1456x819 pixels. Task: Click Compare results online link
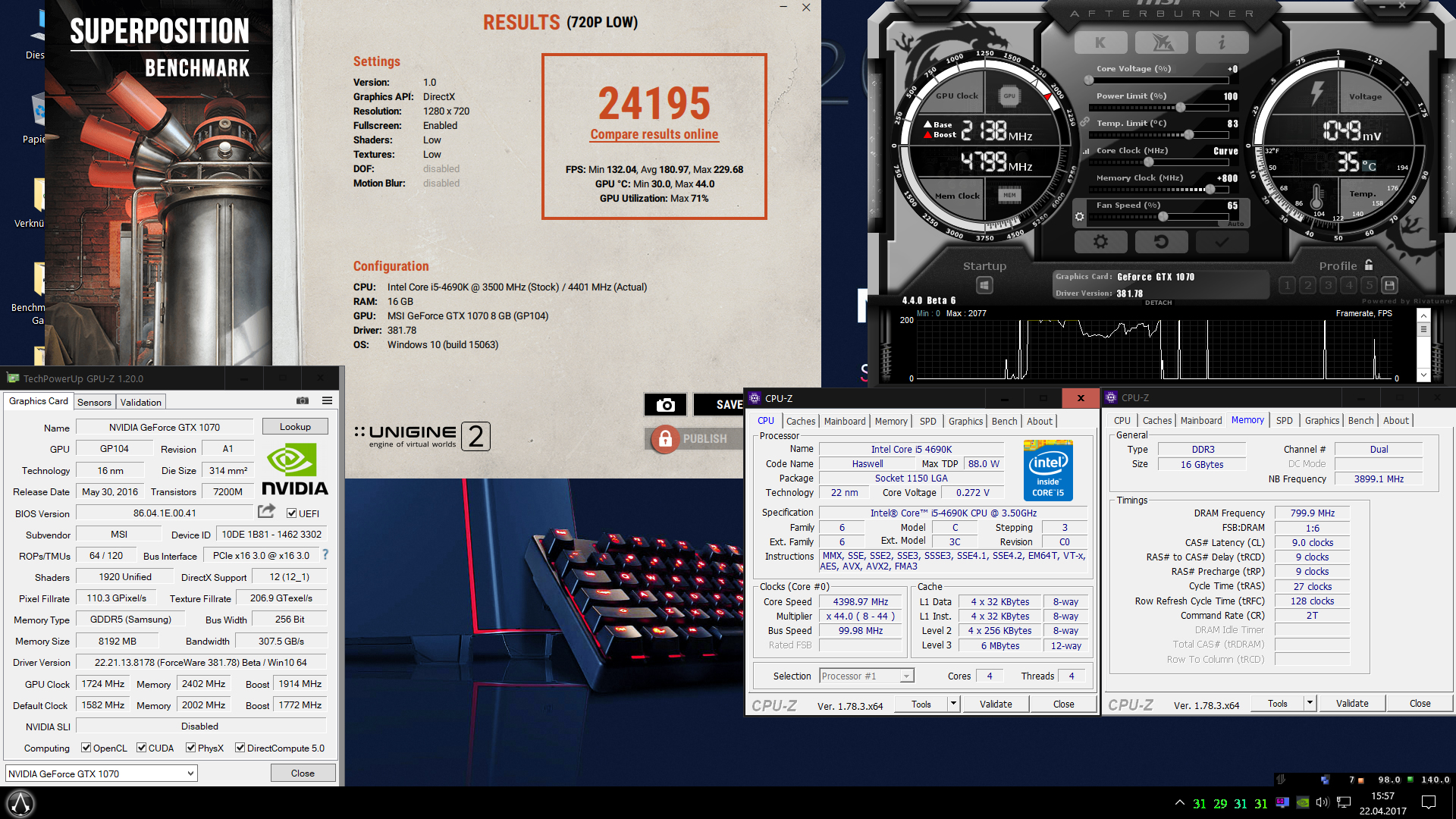tap(654, 134)
